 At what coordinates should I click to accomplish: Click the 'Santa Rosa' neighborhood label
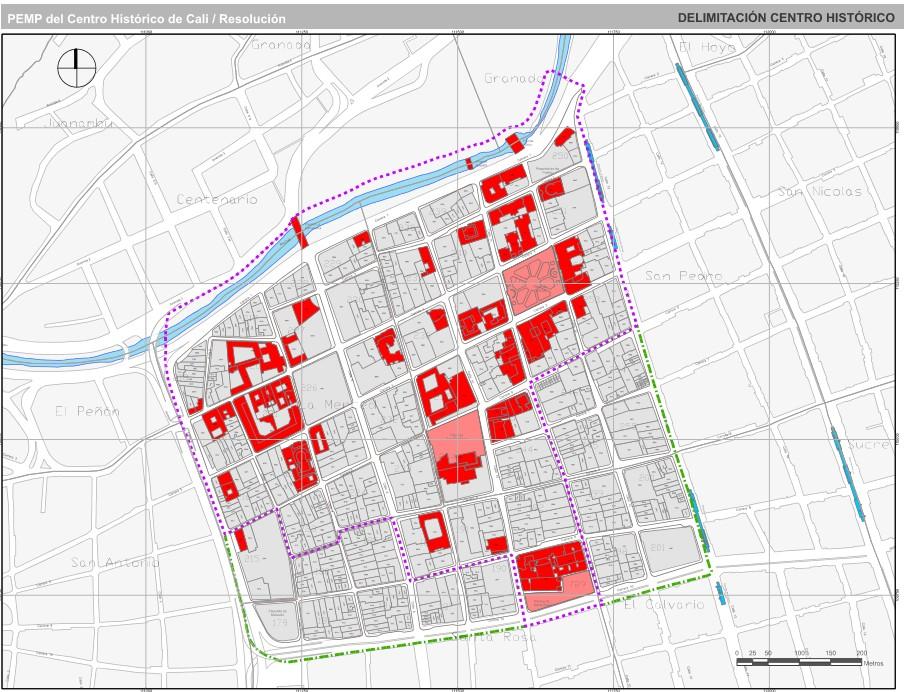493,637
